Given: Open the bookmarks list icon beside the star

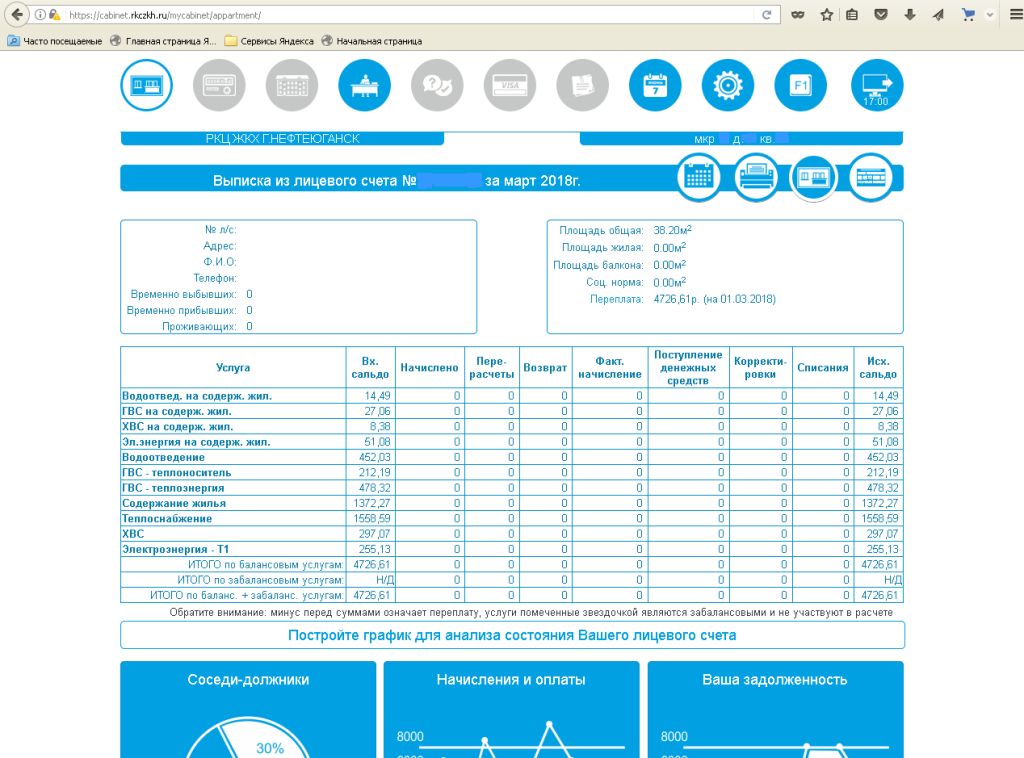Looking at the screenshot, I should point(852,15).
